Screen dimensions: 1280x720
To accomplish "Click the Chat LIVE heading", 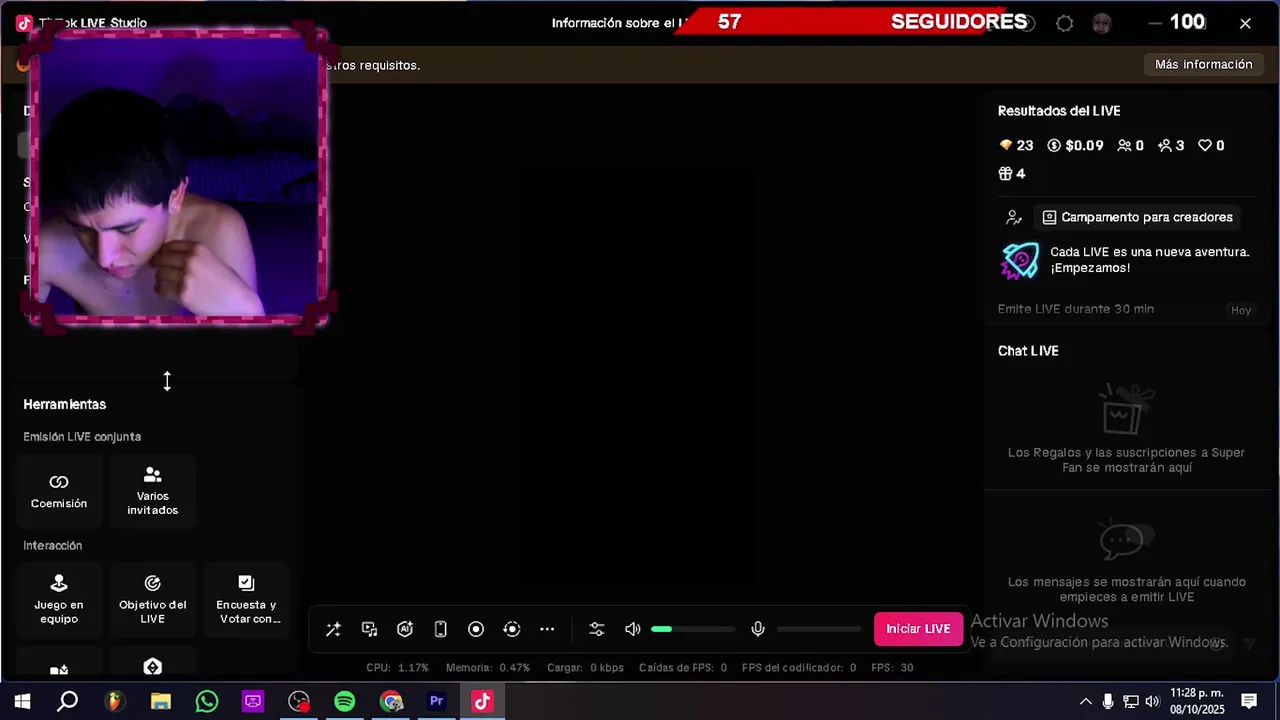I will point(1028,351).
